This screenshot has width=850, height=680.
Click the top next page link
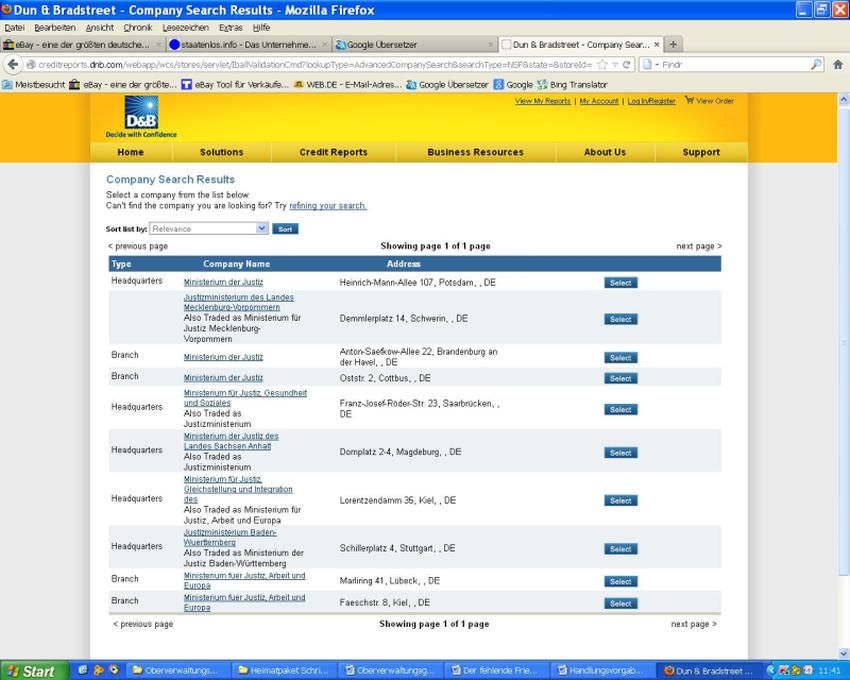click(699, 246)
